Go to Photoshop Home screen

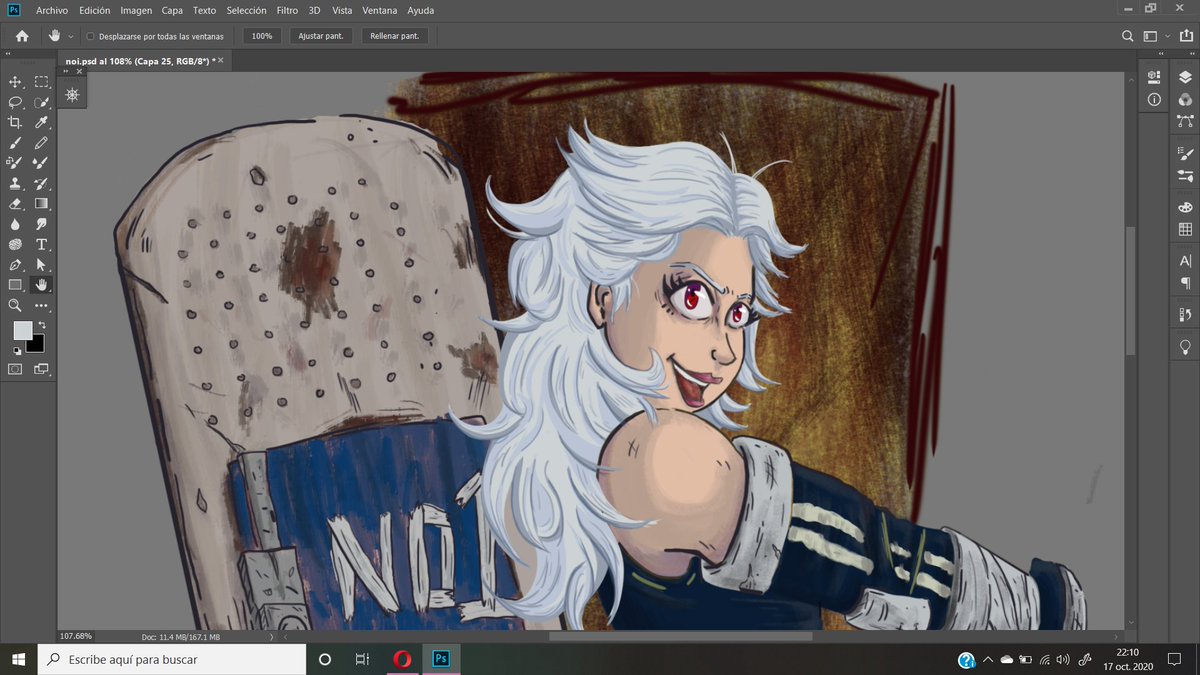coord(22,36)
